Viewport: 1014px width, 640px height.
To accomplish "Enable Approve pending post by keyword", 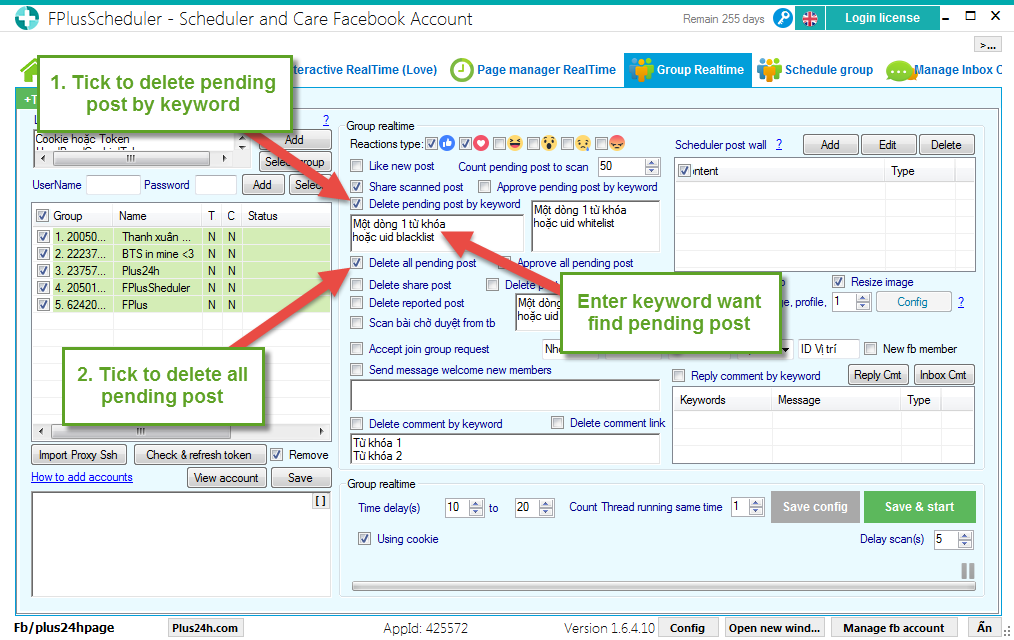I will pyautogui.click(x=484, y=186).
